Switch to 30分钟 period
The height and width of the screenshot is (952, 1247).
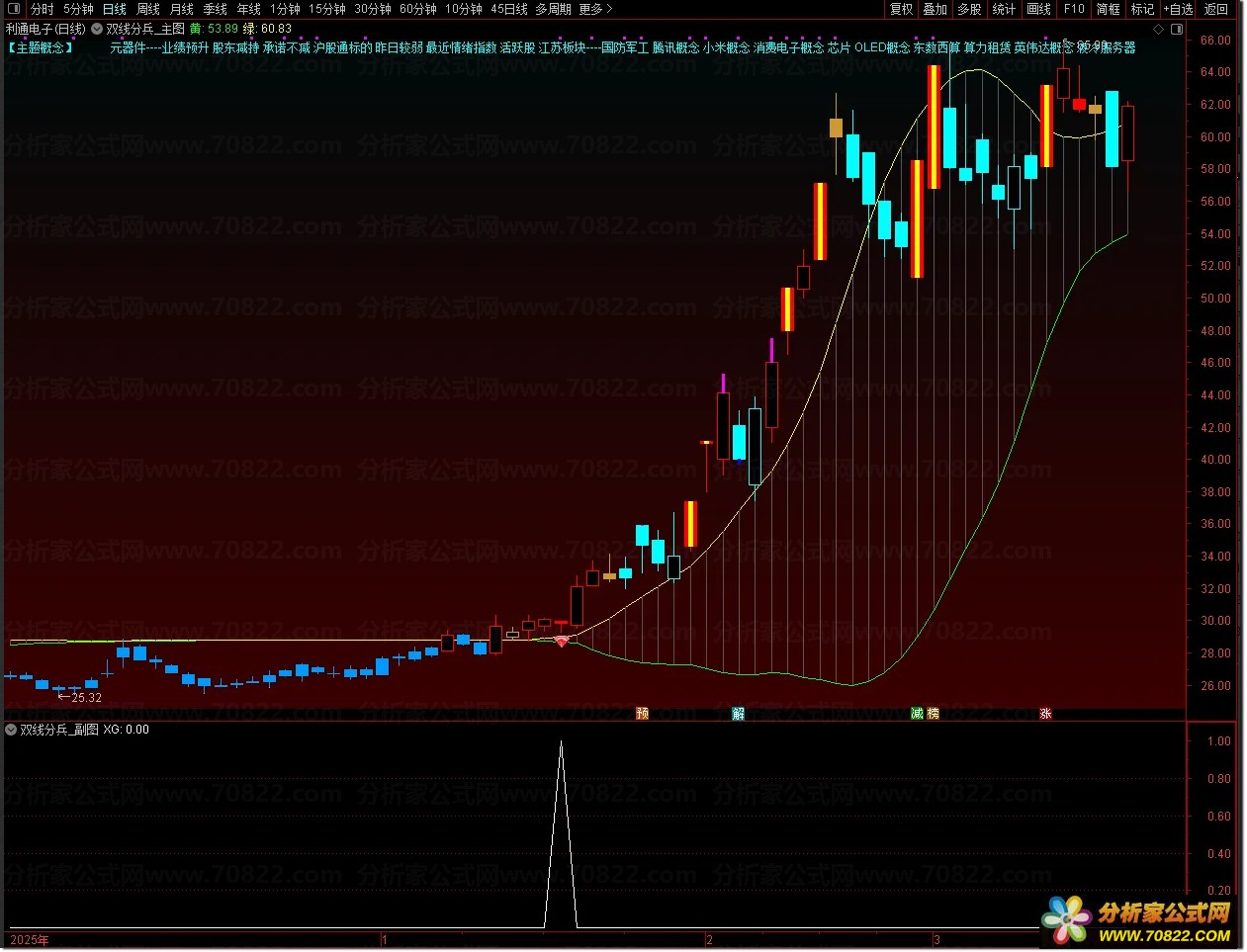tap(373, 9)
